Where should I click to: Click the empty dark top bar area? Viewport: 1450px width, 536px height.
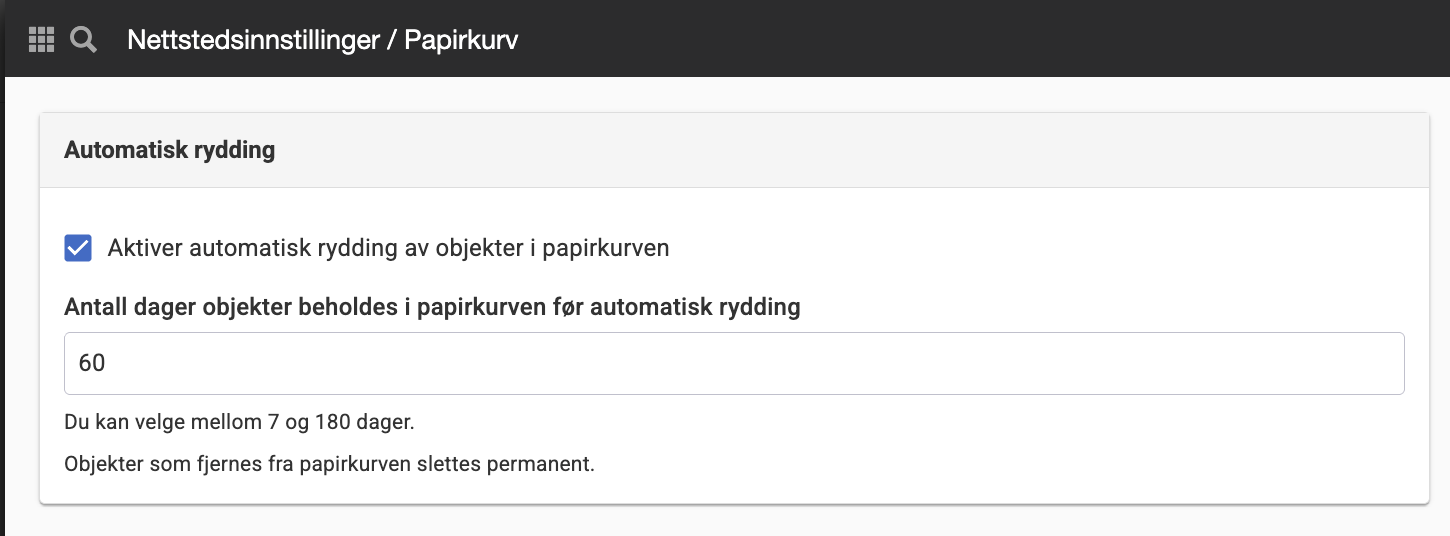tap(980, 38)
